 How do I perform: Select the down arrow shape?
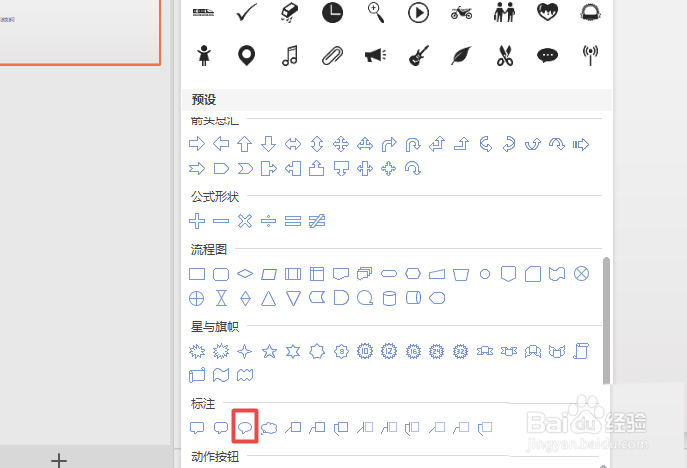pos(269,144)
